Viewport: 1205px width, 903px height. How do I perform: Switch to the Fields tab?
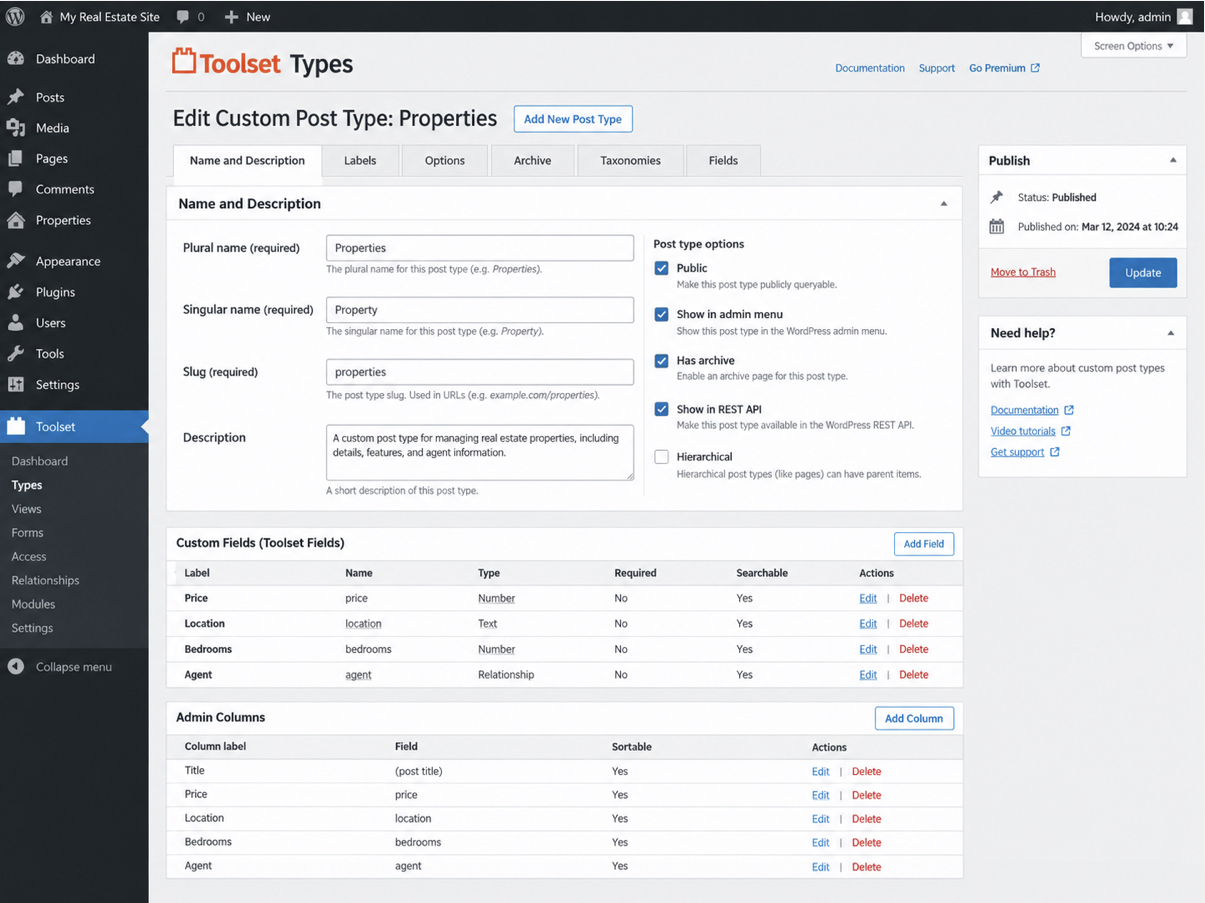[723, 160]
